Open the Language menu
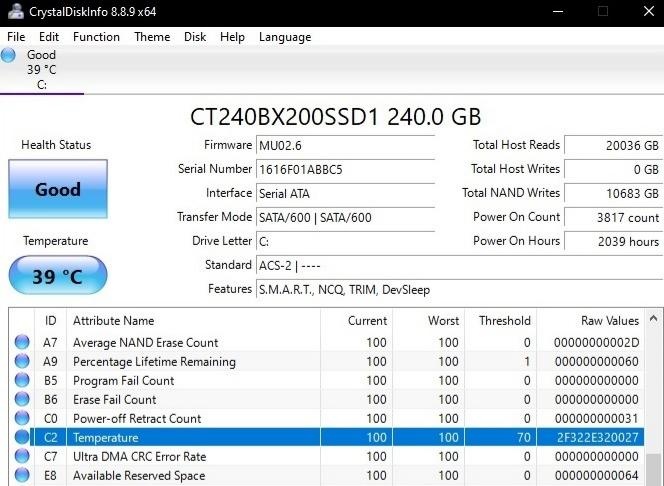The image size is (664, 486). click(x=285, y=37)
